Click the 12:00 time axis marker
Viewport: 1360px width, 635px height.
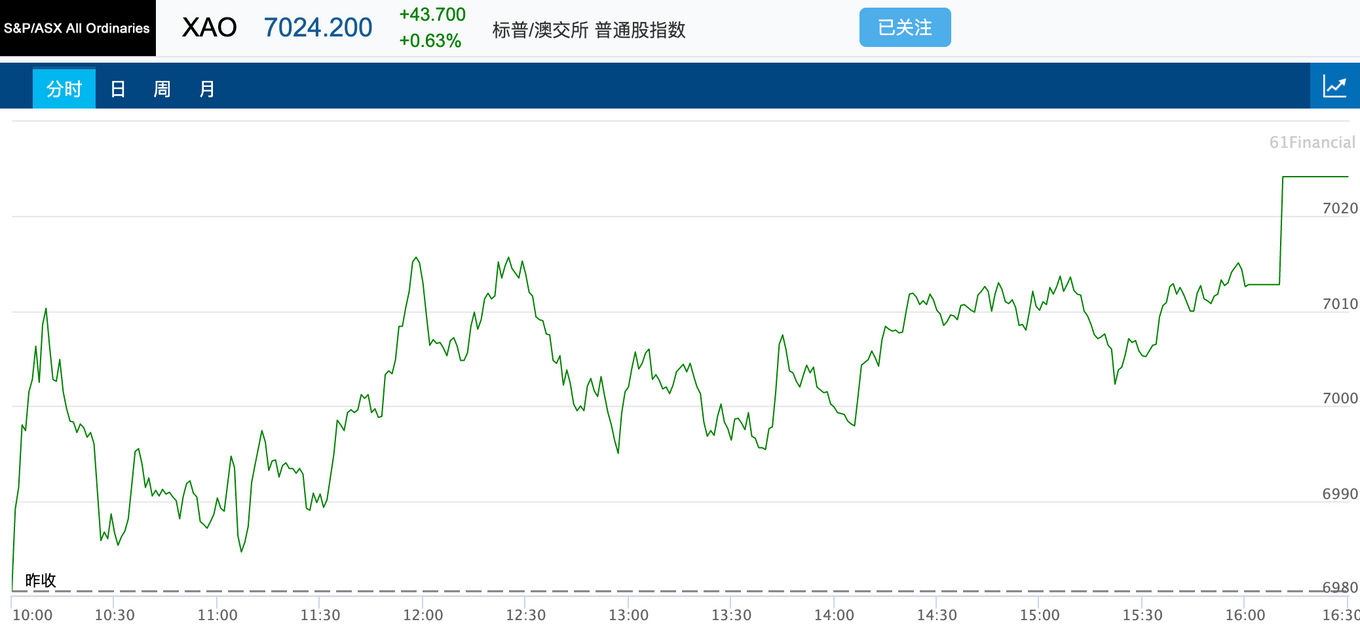pyautogui.click(x=423, y=615)
